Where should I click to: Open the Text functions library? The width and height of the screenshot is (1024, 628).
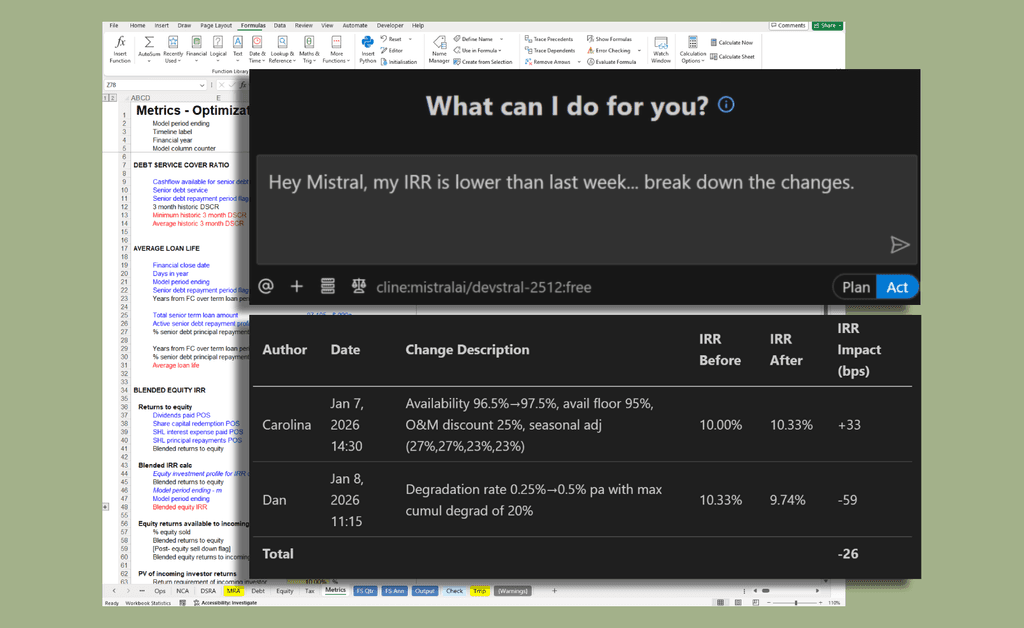(238, 47)
